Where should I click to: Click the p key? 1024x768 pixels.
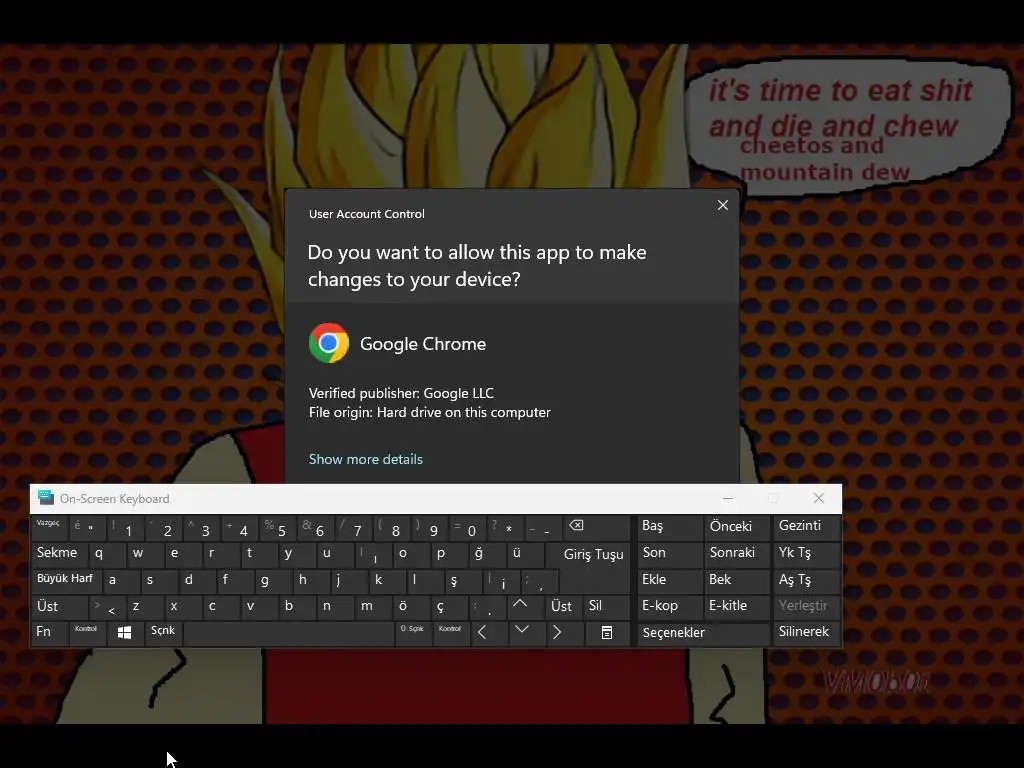click(449, 553)
